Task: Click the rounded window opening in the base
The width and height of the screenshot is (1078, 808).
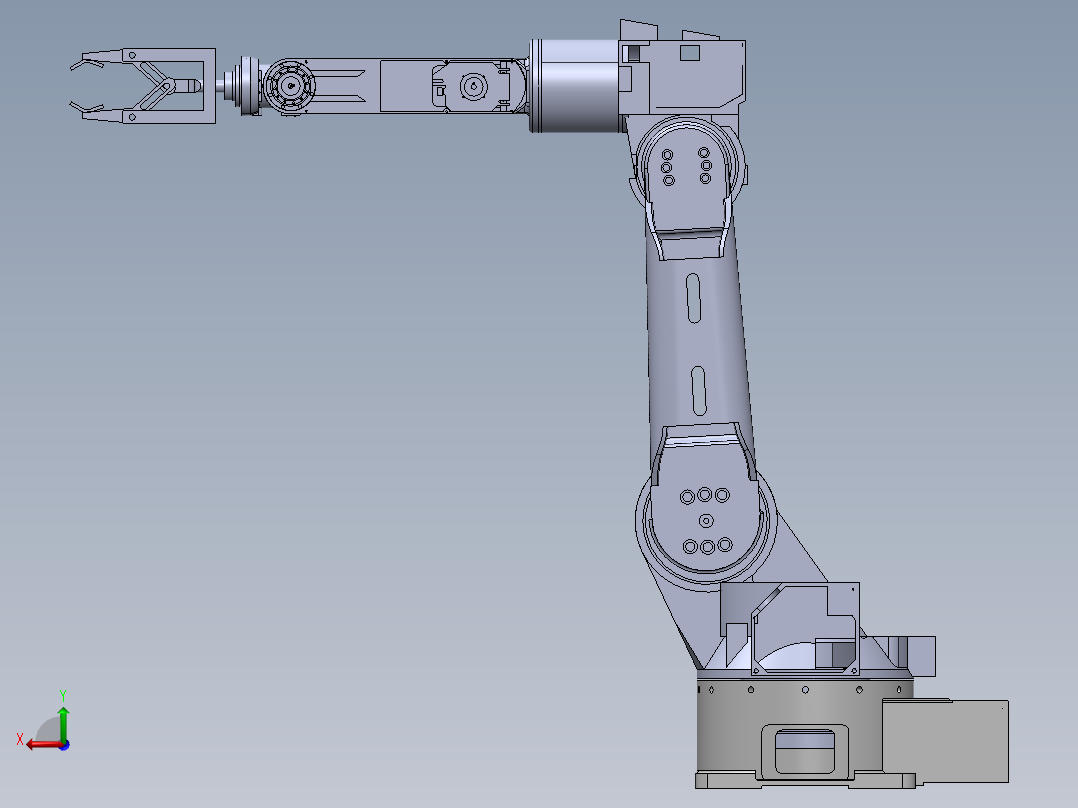Action: [805, 750]
